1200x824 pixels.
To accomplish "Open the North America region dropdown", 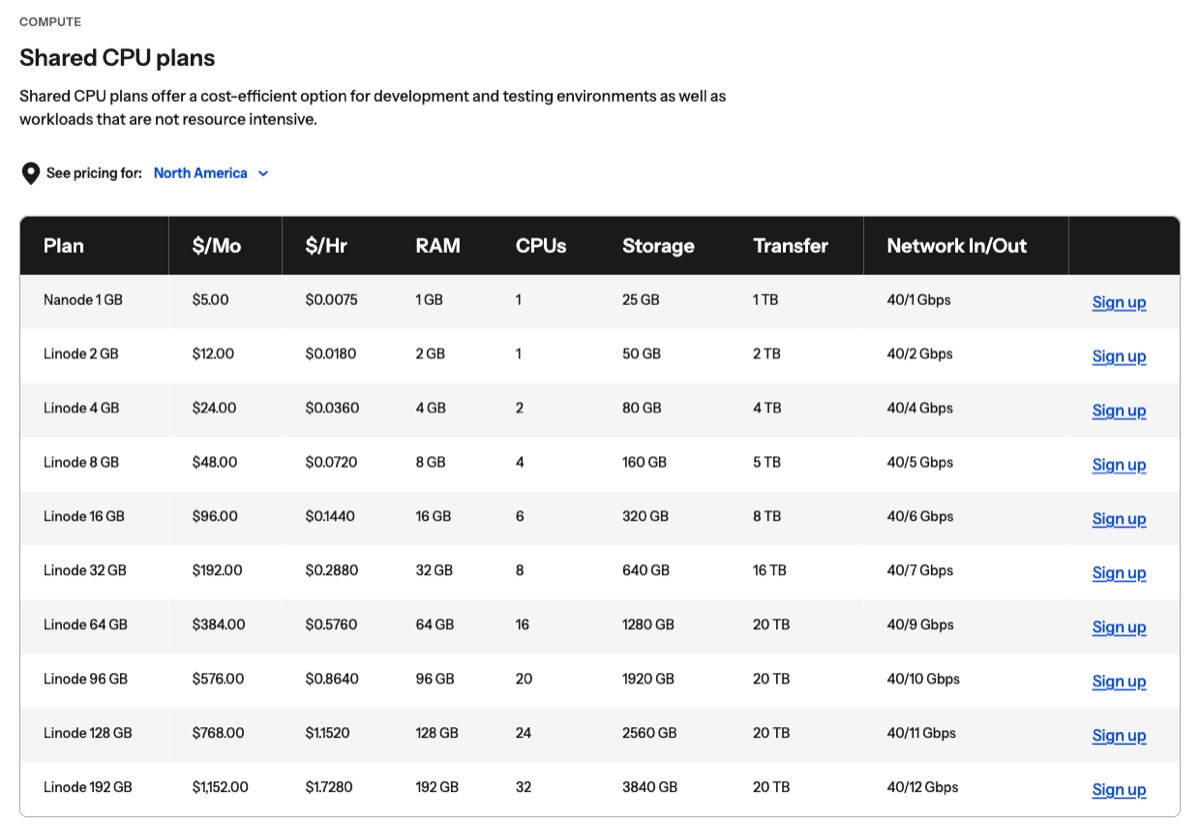I will coord(211,173).
